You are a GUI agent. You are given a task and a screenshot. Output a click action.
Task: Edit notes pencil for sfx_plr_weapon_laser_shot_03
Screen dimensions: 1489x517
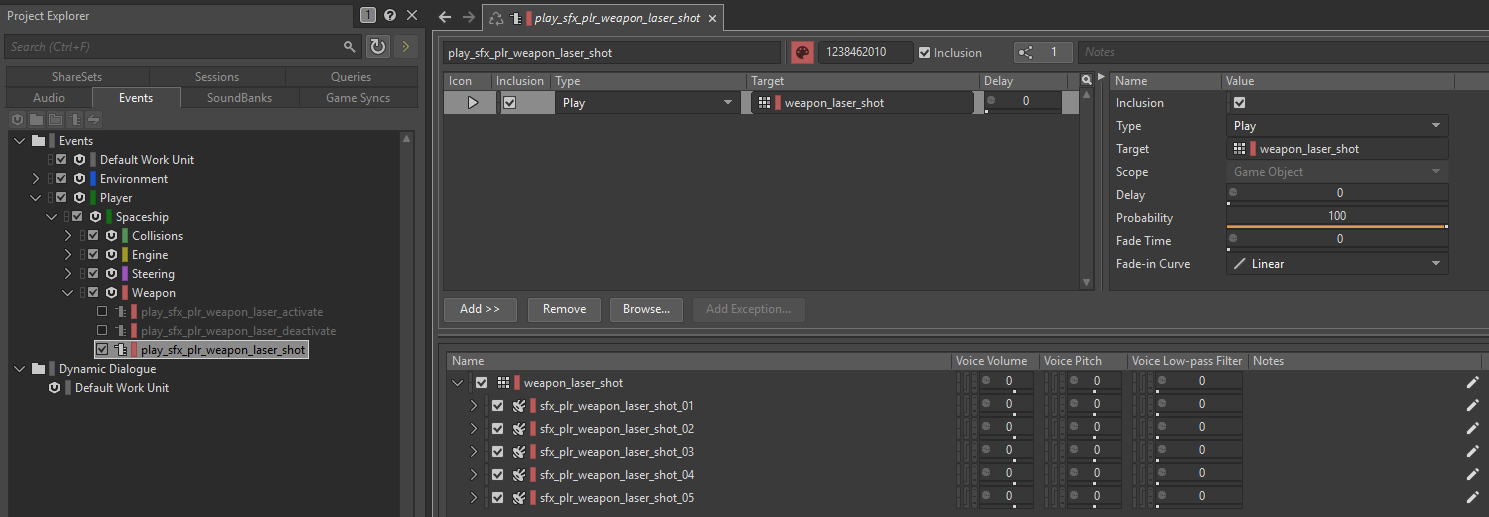1472,452
